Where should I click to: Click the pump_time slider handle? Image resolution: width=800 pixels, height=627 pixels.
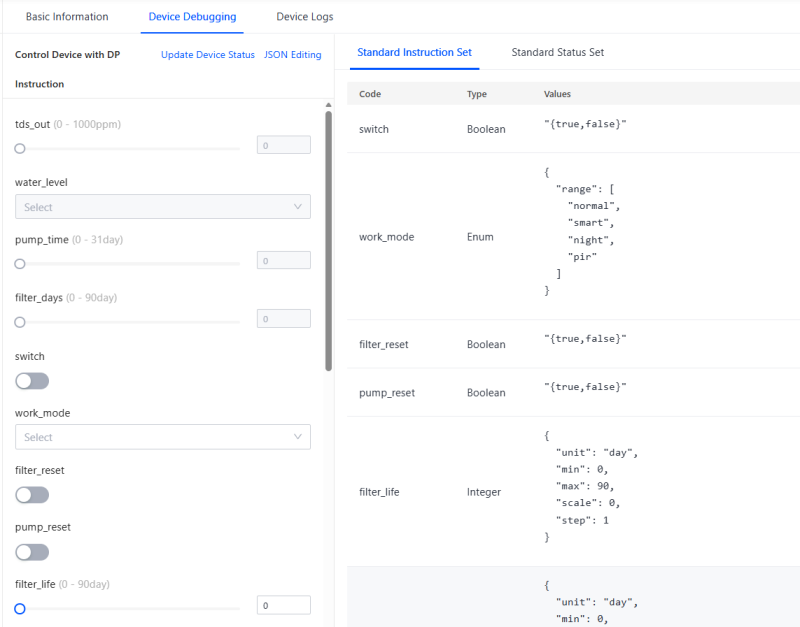pos(20,264)
